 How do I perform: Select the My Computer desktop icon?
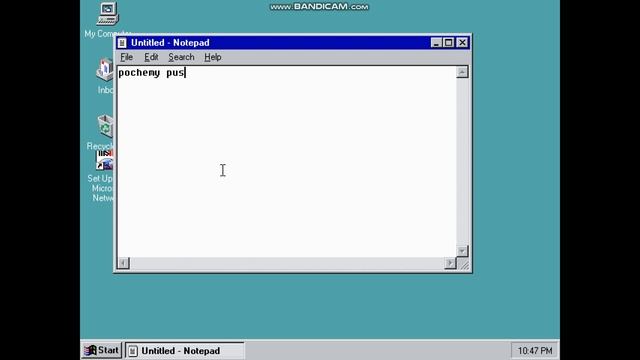(107, 14)
